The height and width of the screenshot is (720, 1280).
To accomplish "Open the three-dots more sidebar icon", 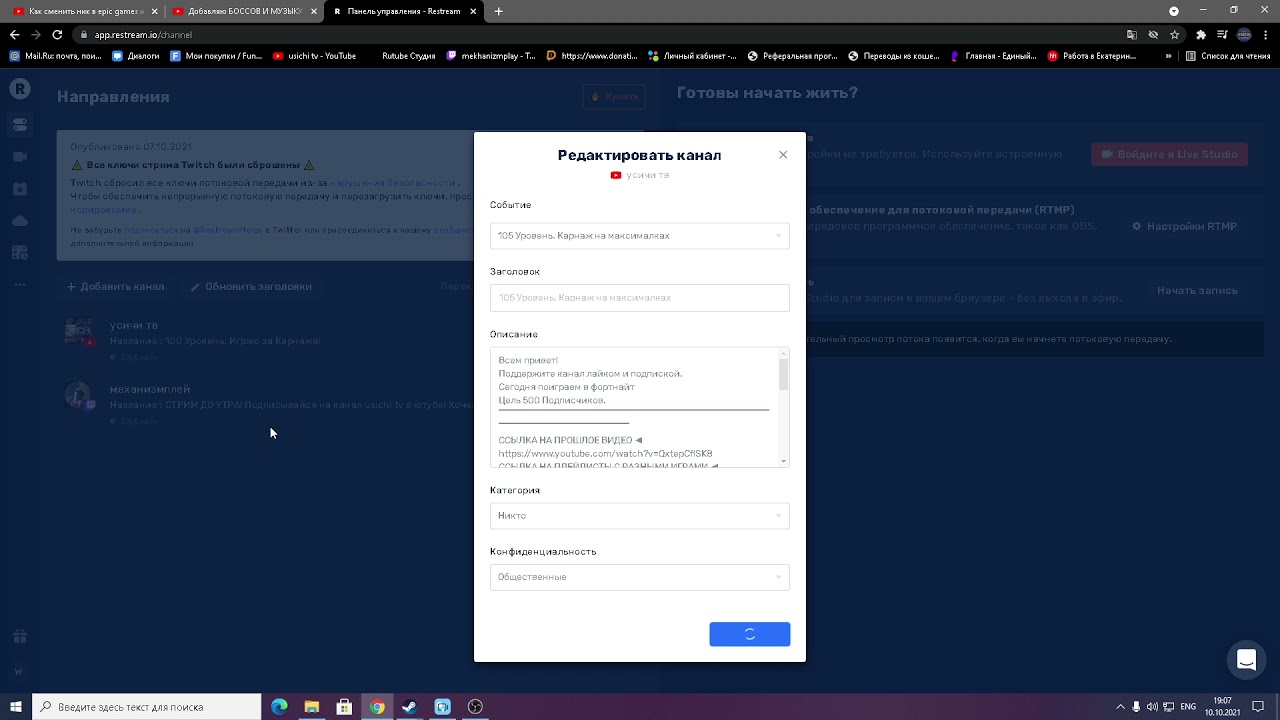I will [19, 285].
